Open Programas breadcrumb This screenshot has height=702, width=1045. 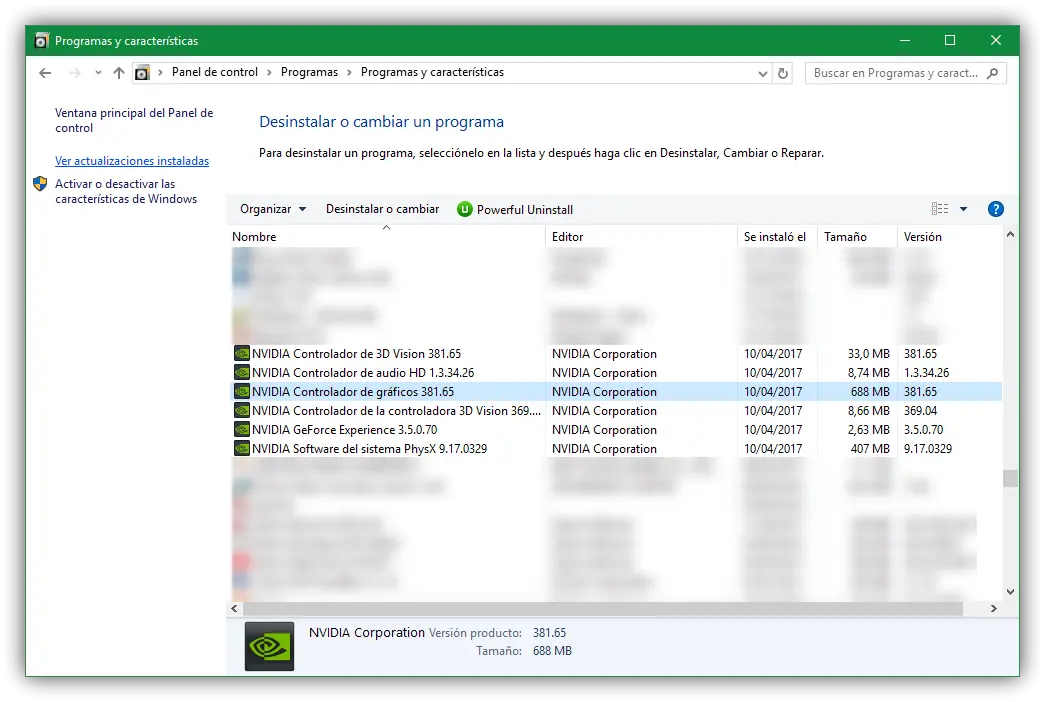coord(309,72)
